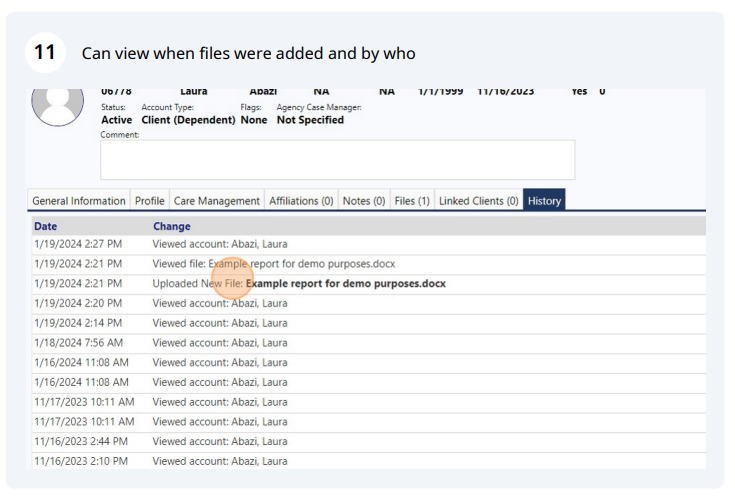Click Viewed account text in 11/16/2023 2:44 PM row
Image resolution: width=735 pixels, height=500 pixels.
tap(220, 441)
